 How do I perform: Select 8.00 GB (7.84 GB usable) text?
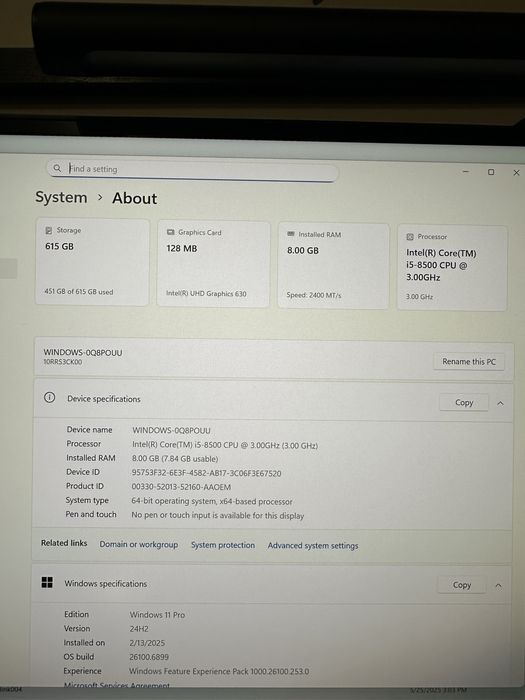(x=175, y=458)
